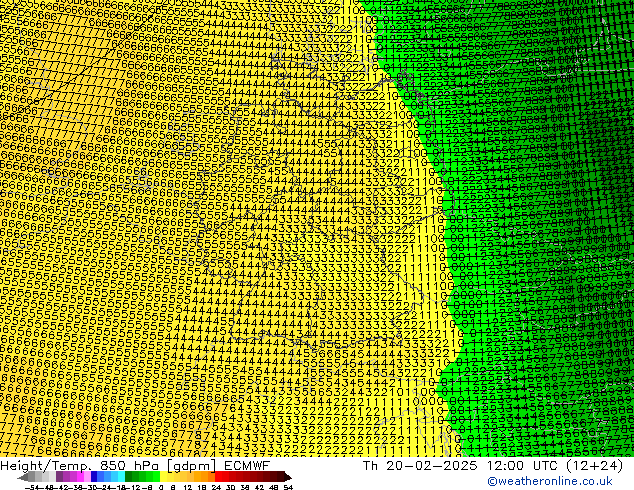
Task: Click the cyan swatch on the color scale
Action: pos(121,477)
